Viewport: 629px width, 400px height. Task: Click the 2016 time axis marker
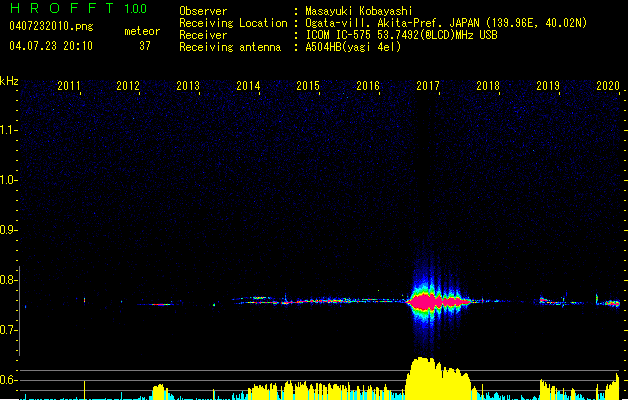(x=368, y=85)
